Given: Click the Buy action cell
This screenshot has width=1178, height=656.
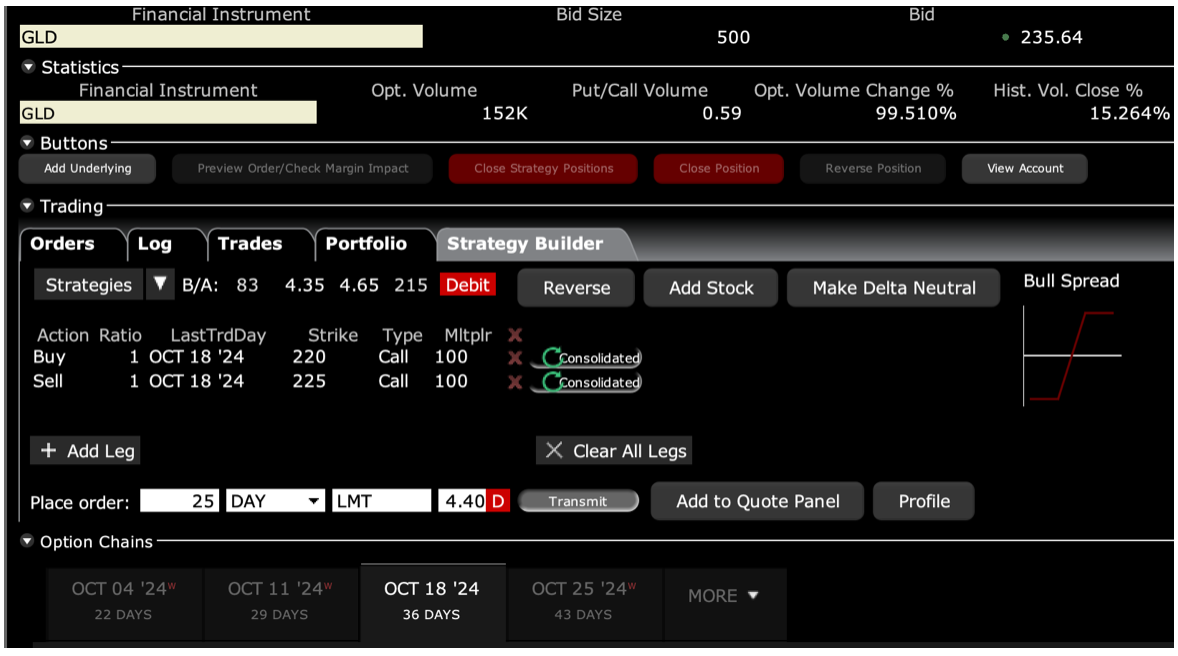Looking at the screenshot, I should click(50, 357).
